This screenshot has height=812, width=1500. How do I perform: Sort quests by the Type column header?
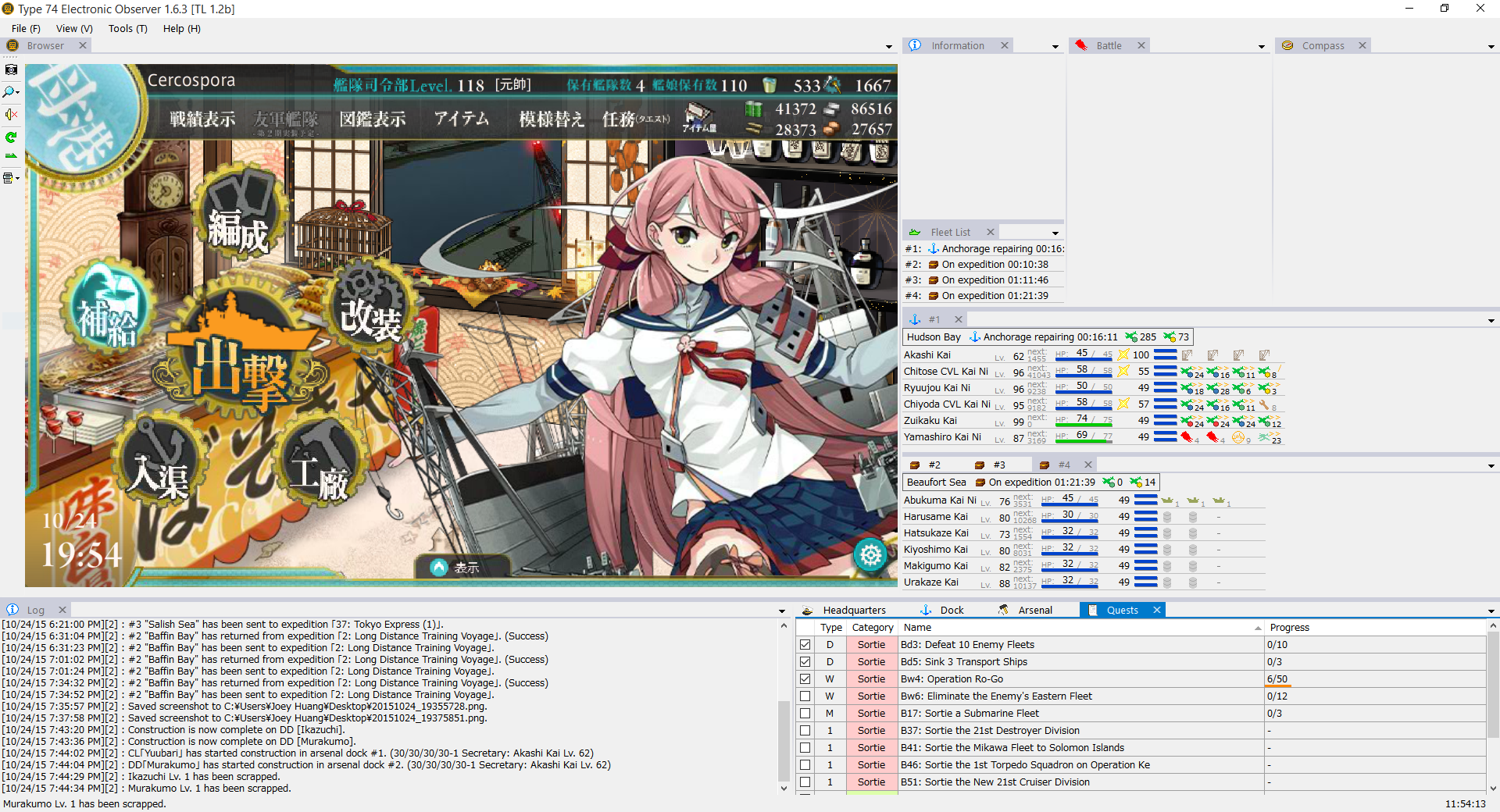(x=830, y=628)
